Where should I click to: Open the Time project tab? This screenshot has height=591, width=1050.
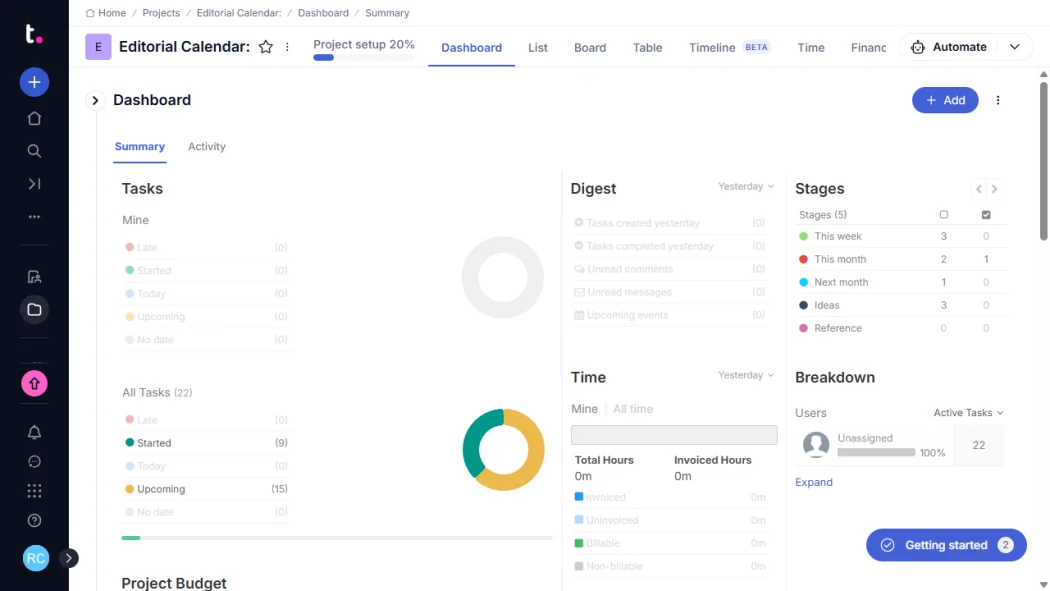pyautogui.click(x=811, y=48)
